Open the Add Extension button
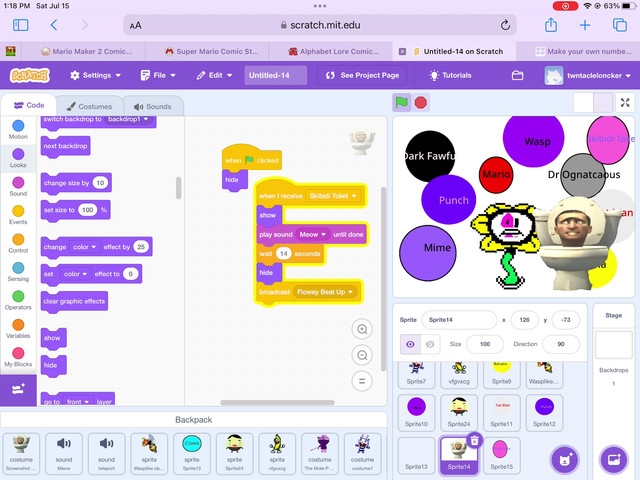 point(18,390)
